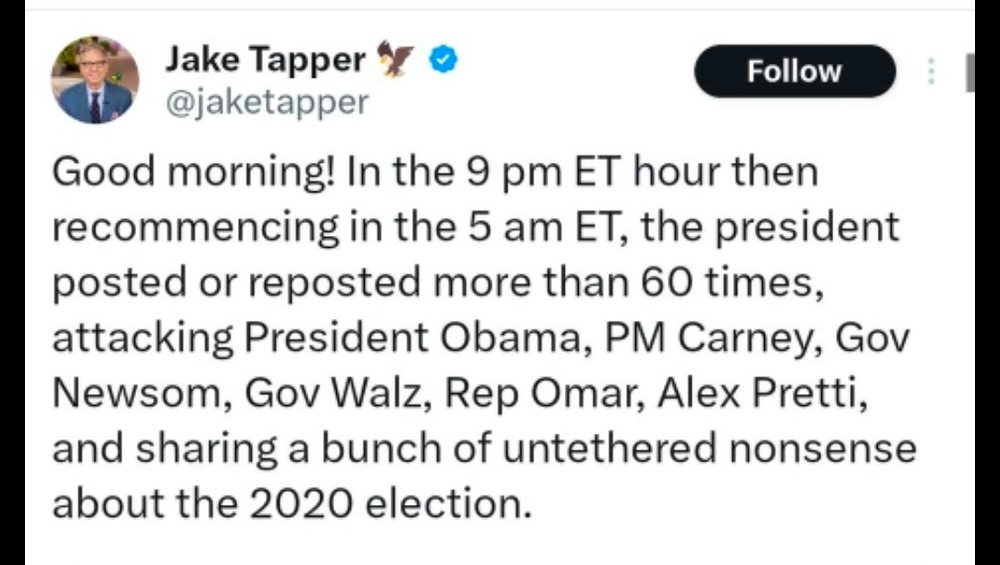The image size is (1000, 565).
Task: Click "5 am ET" in the second line
Action: click(x=543, y=228)
